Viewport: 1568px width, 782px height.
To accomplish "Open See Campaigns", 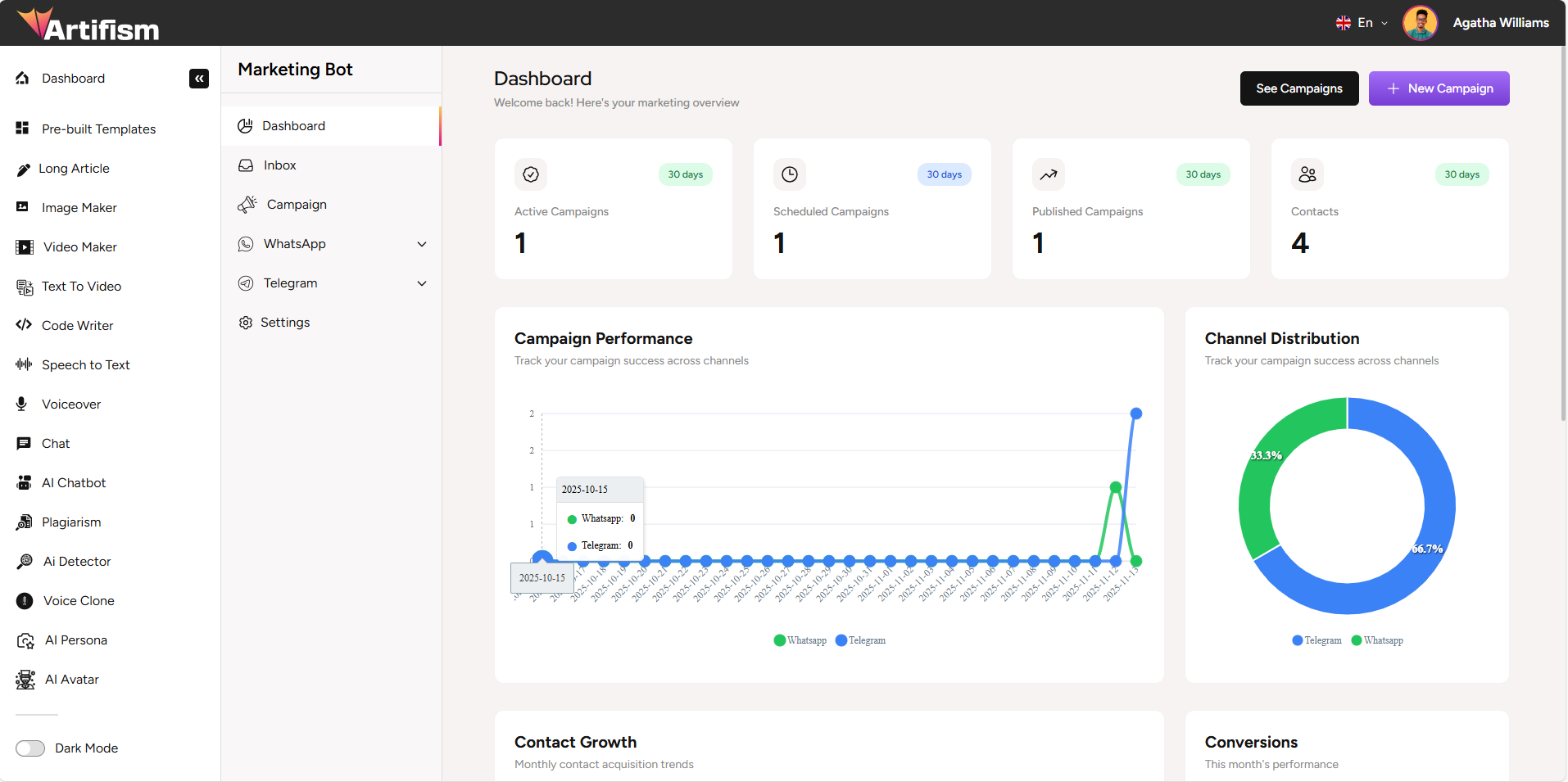I will [1298, 88].
